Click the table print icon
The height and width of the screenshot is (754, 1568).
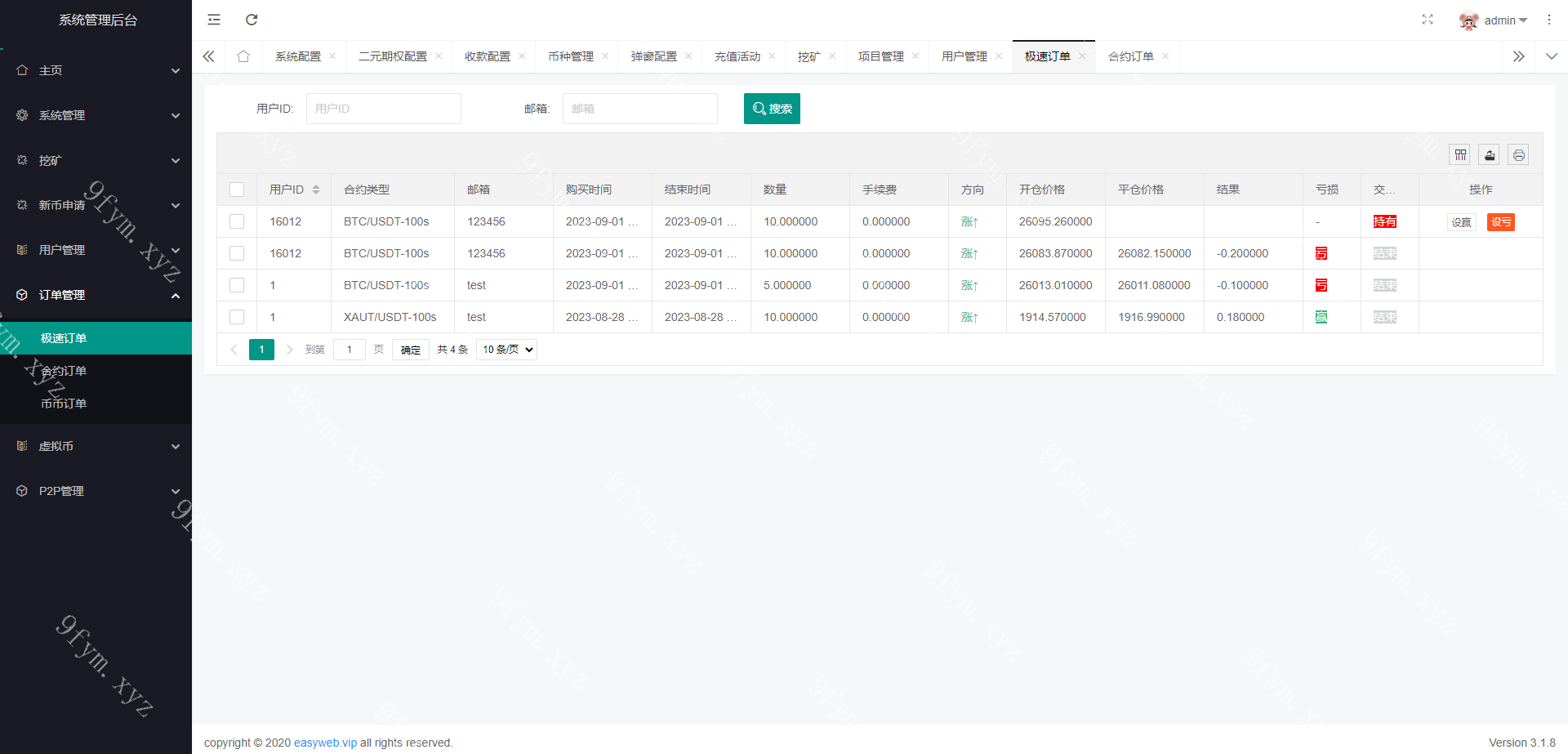coord(1519,154)
